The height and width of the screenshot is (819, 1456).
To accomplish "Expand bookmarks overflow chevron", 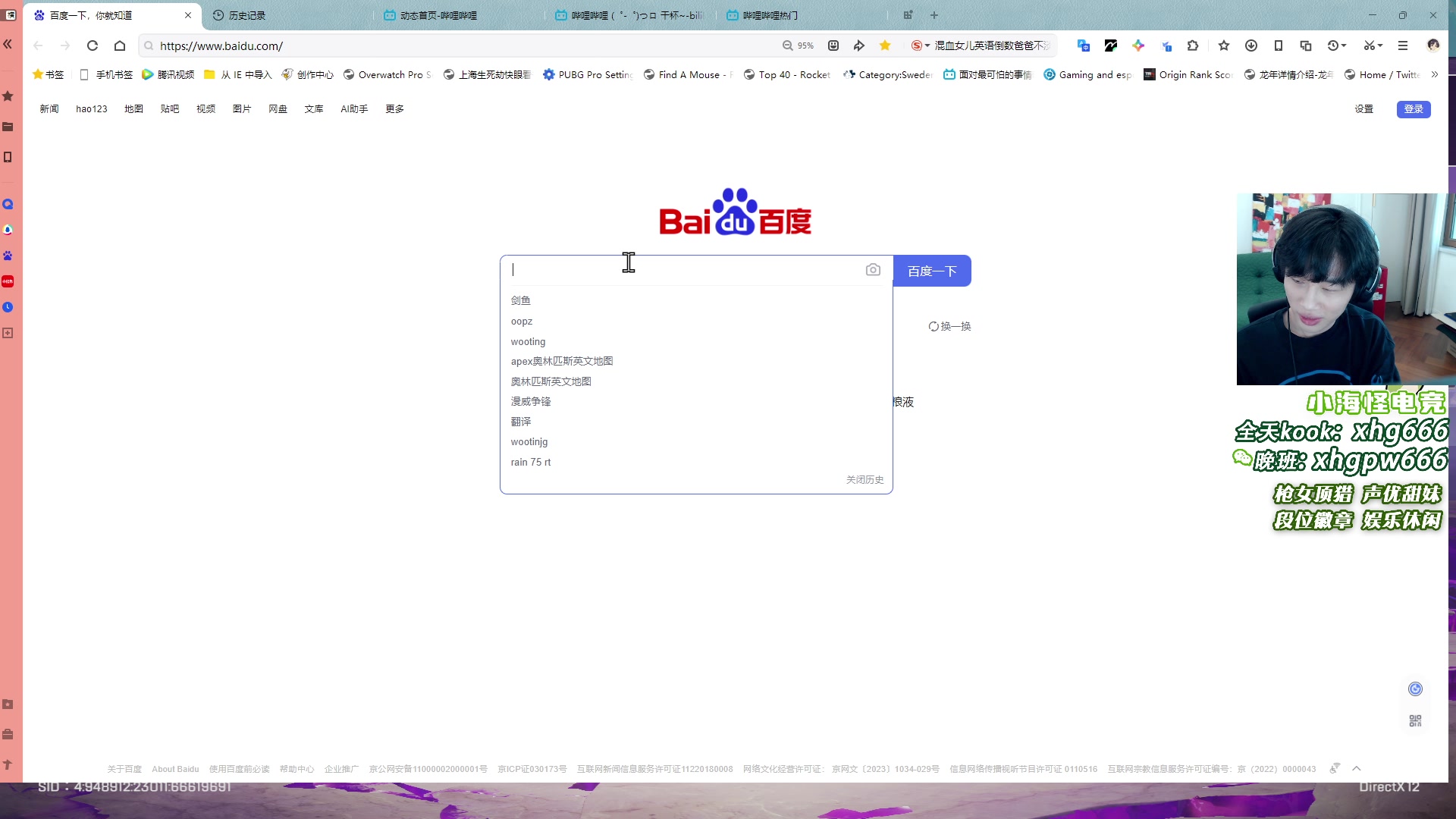I will click(x=1435, y=74).
